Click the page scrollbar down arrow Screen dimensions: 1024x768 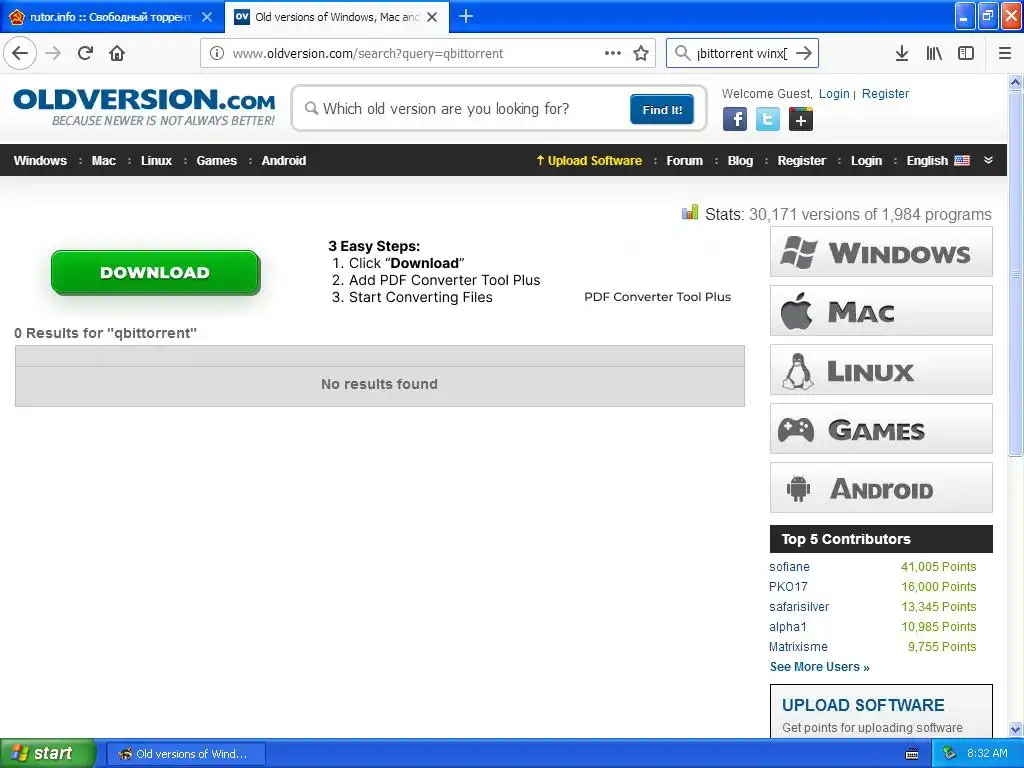coord(1015,729)
